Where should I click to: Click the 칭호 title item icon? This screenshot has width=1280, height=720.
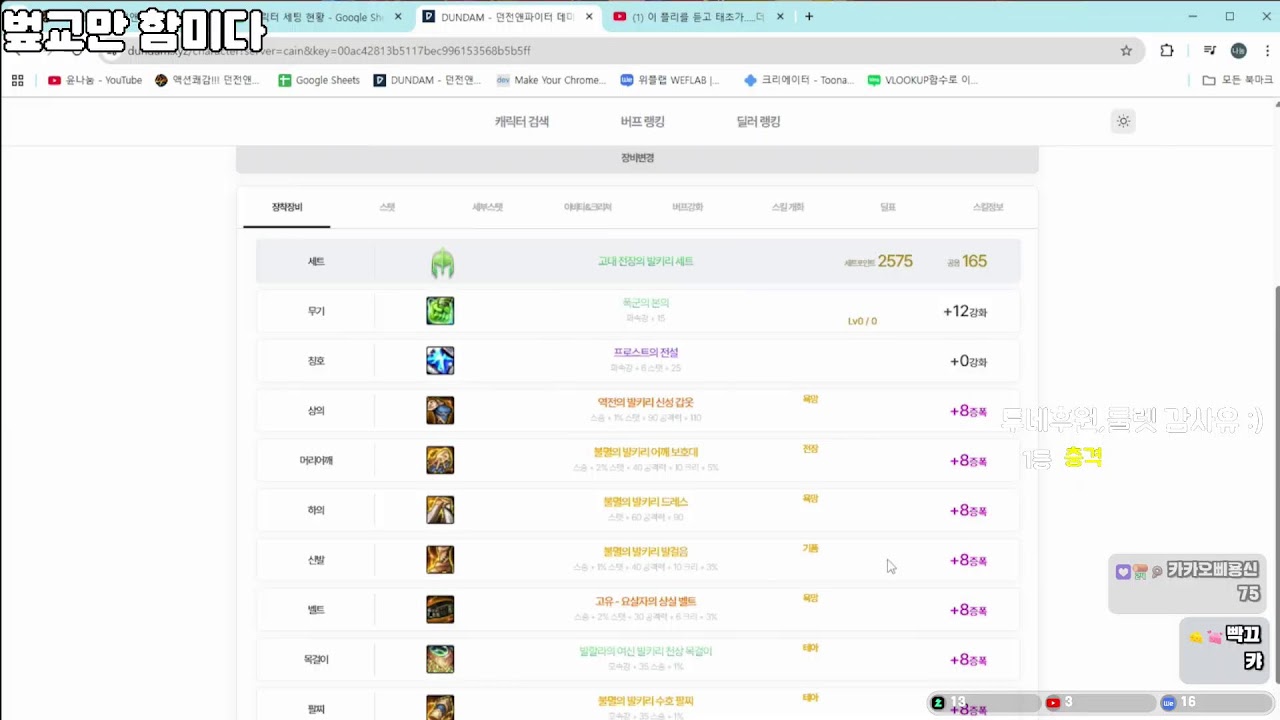[440, 361]
